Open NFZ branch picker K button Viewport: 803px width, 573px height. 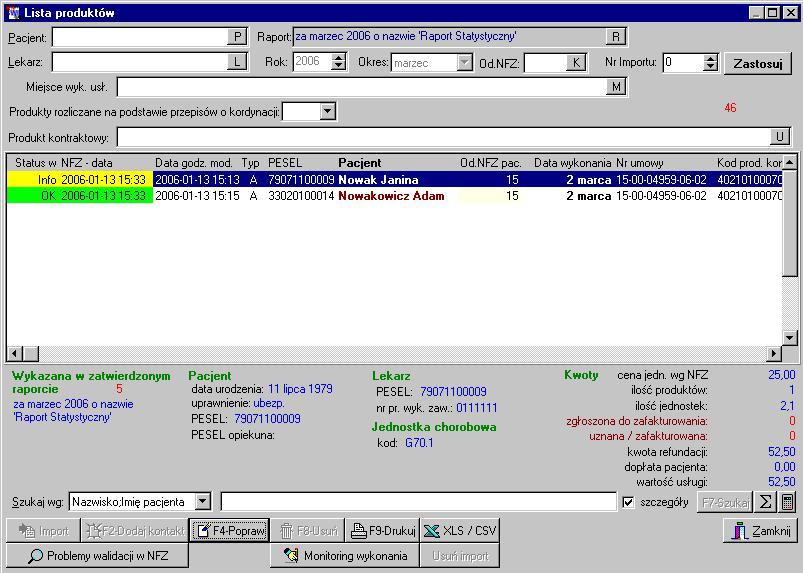tap(576, 62)
